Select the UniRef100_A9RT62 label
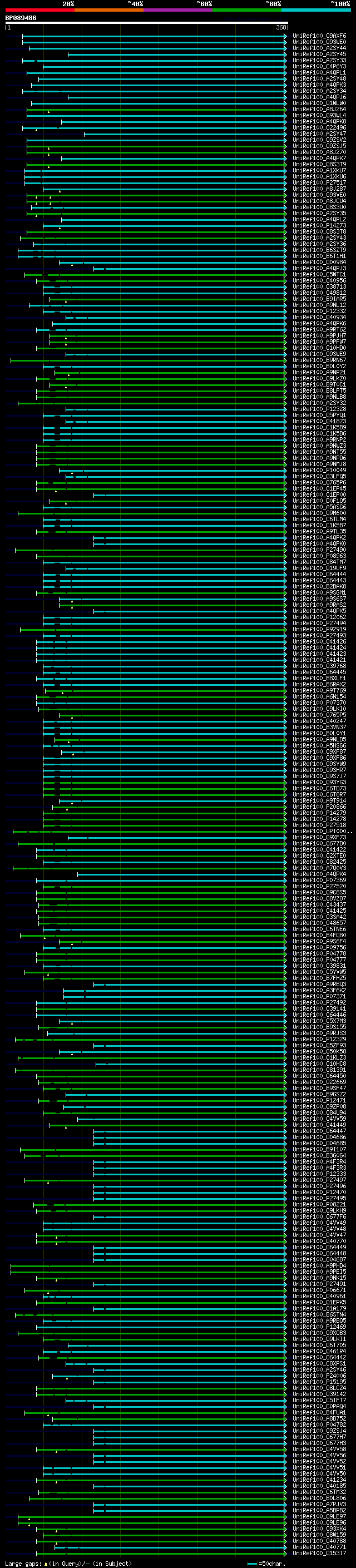The image size is (356, 1568). point(319,329)
